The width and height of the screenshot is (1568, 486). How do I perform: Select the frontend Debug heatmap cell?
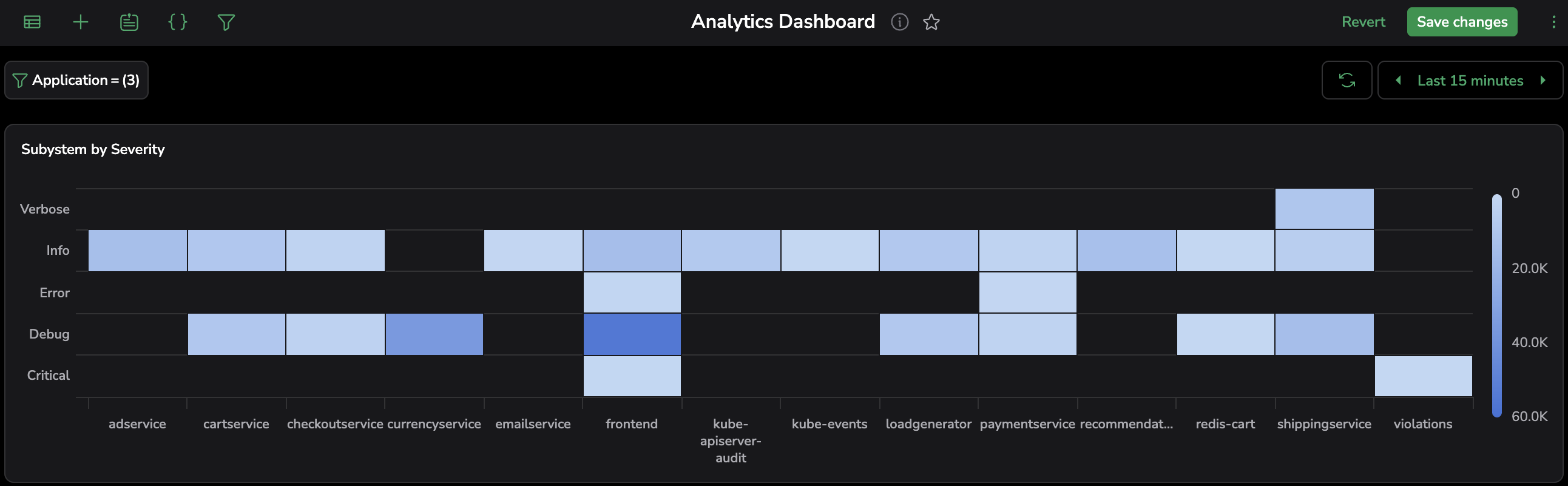[632, 334]
